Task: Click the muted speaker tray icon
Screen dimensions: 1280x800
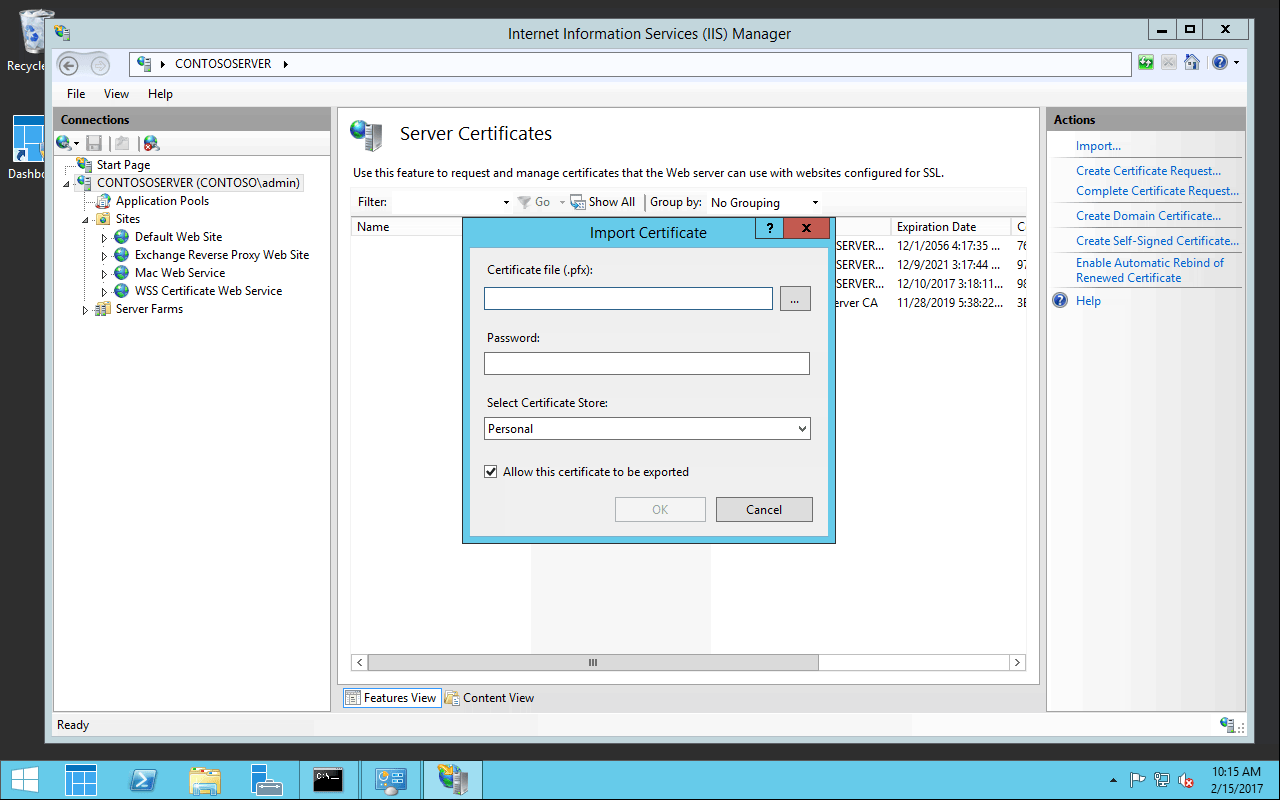Action: point(1186,780)
